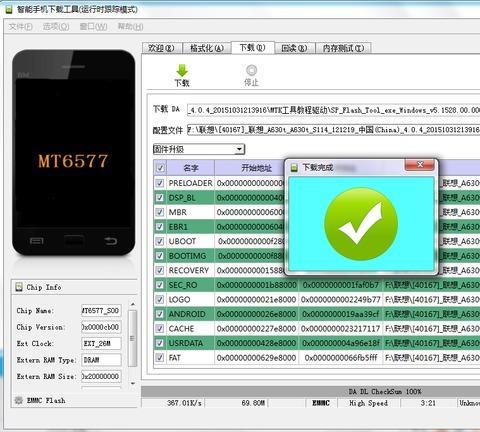The height and width of the screenshot is (432, 480).
Task: Click the Chip Info panel icon
Action: 19,287
